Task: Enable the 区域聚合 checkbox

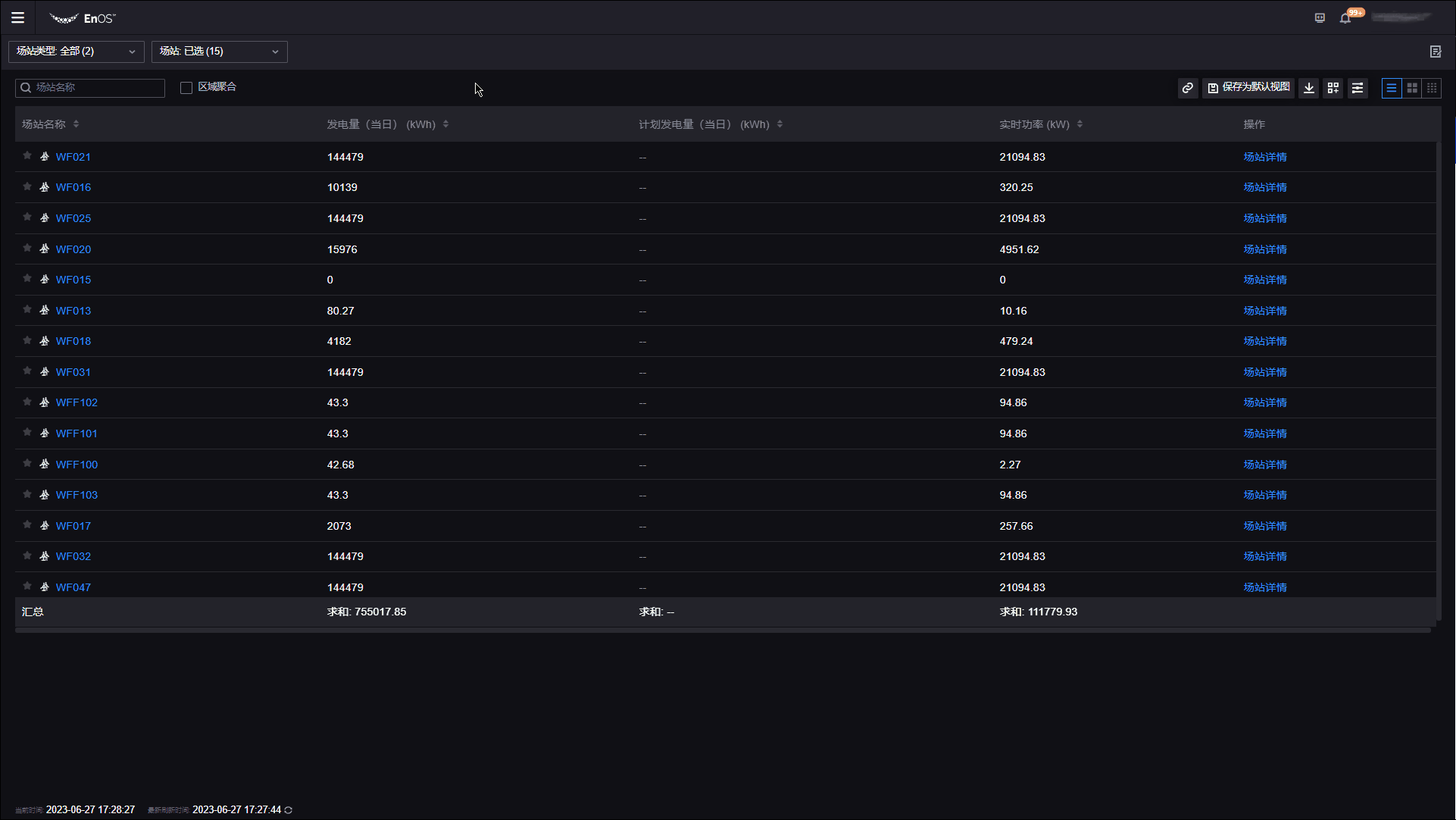Action: (x=186, y=88)
